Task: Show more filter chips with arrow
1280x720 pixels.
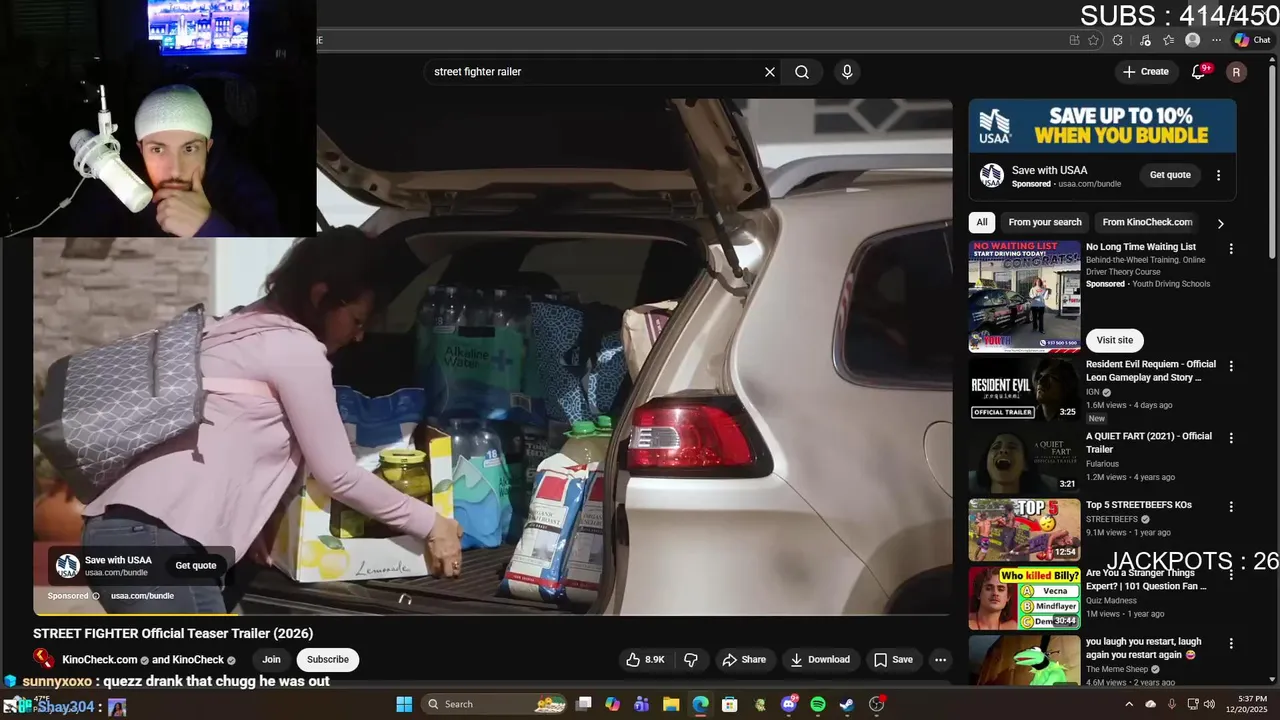Action: point(1220,223)
